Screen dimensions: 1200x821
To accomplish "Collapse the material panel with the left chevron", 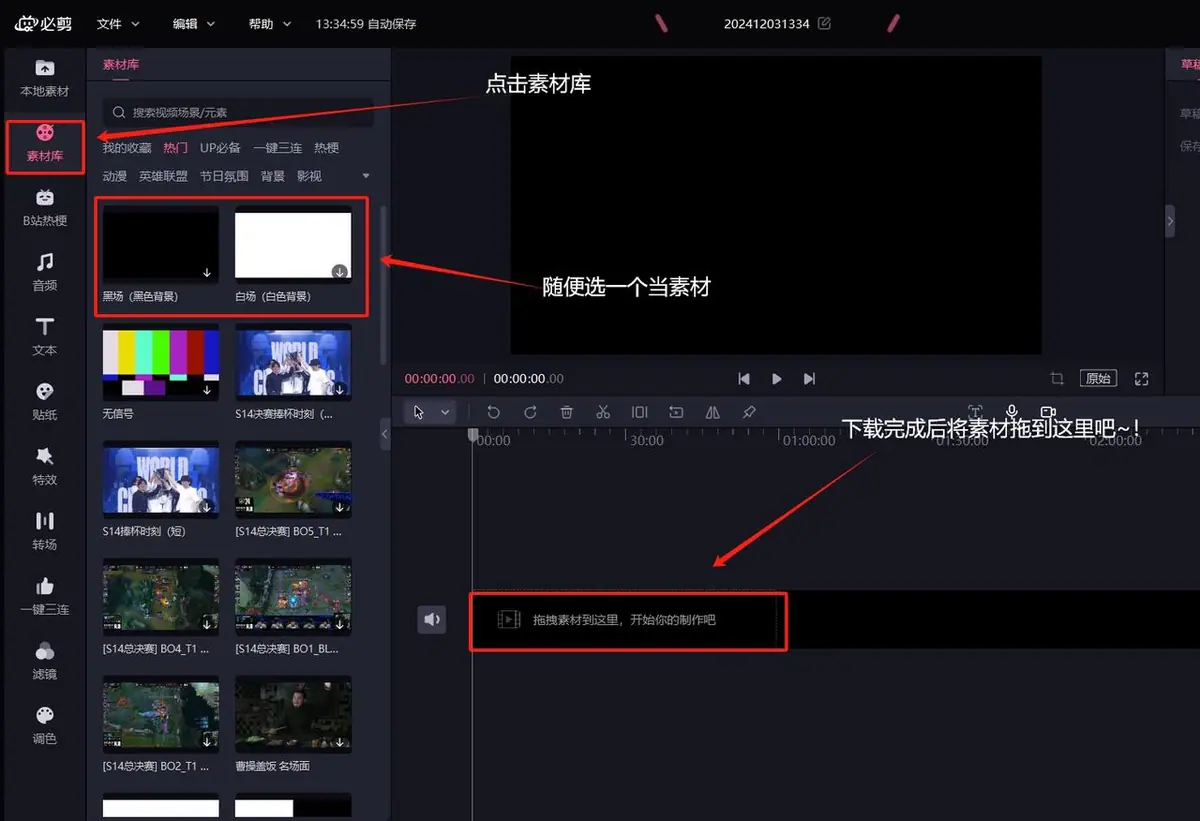I will pyautogui.click(x=385, y=434).
